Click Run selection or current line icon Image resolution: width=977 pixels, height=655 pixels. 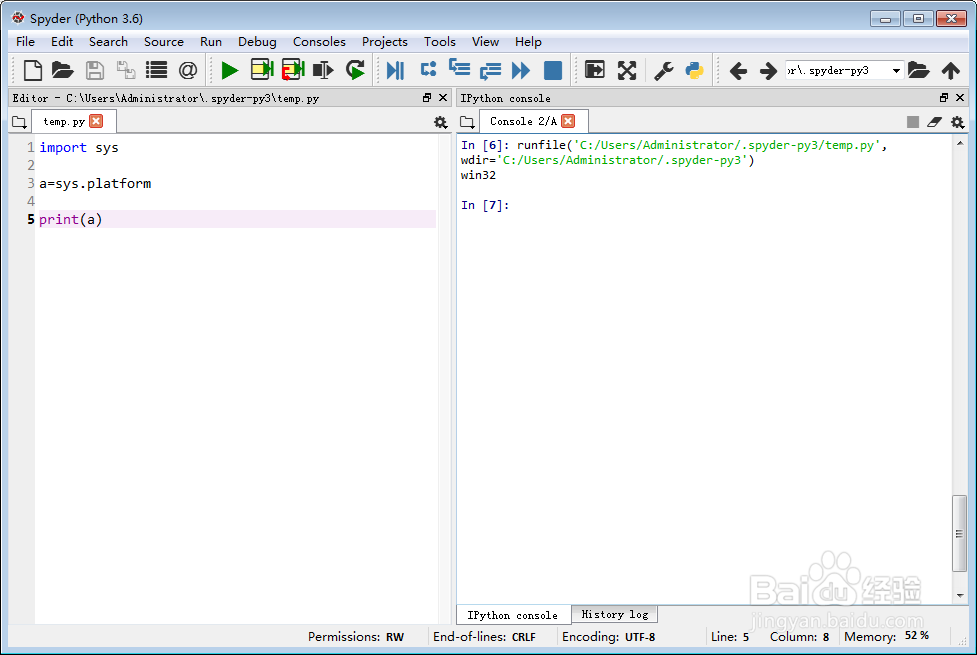323,70
